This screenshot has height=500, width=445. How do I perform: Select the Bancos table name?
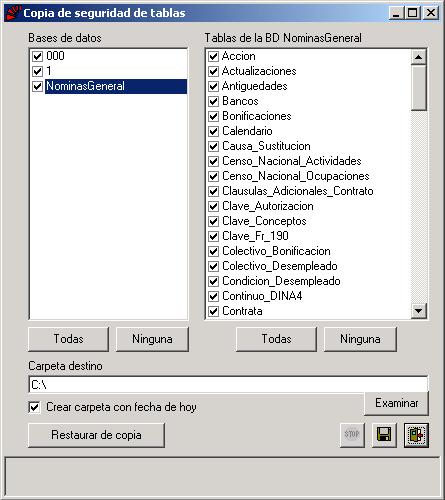coord(240,101)
